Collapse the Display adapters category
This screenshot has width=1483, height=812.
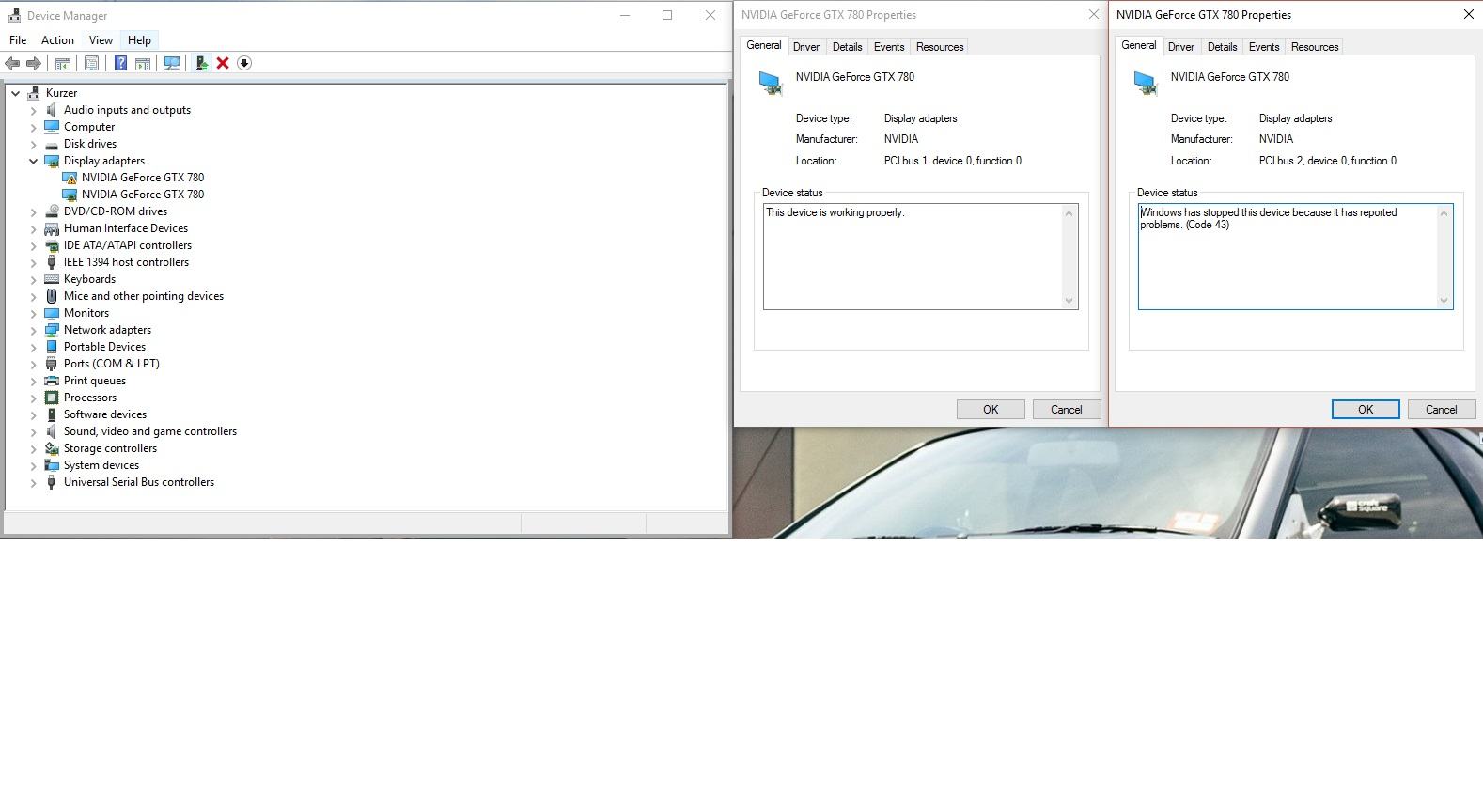34,161
